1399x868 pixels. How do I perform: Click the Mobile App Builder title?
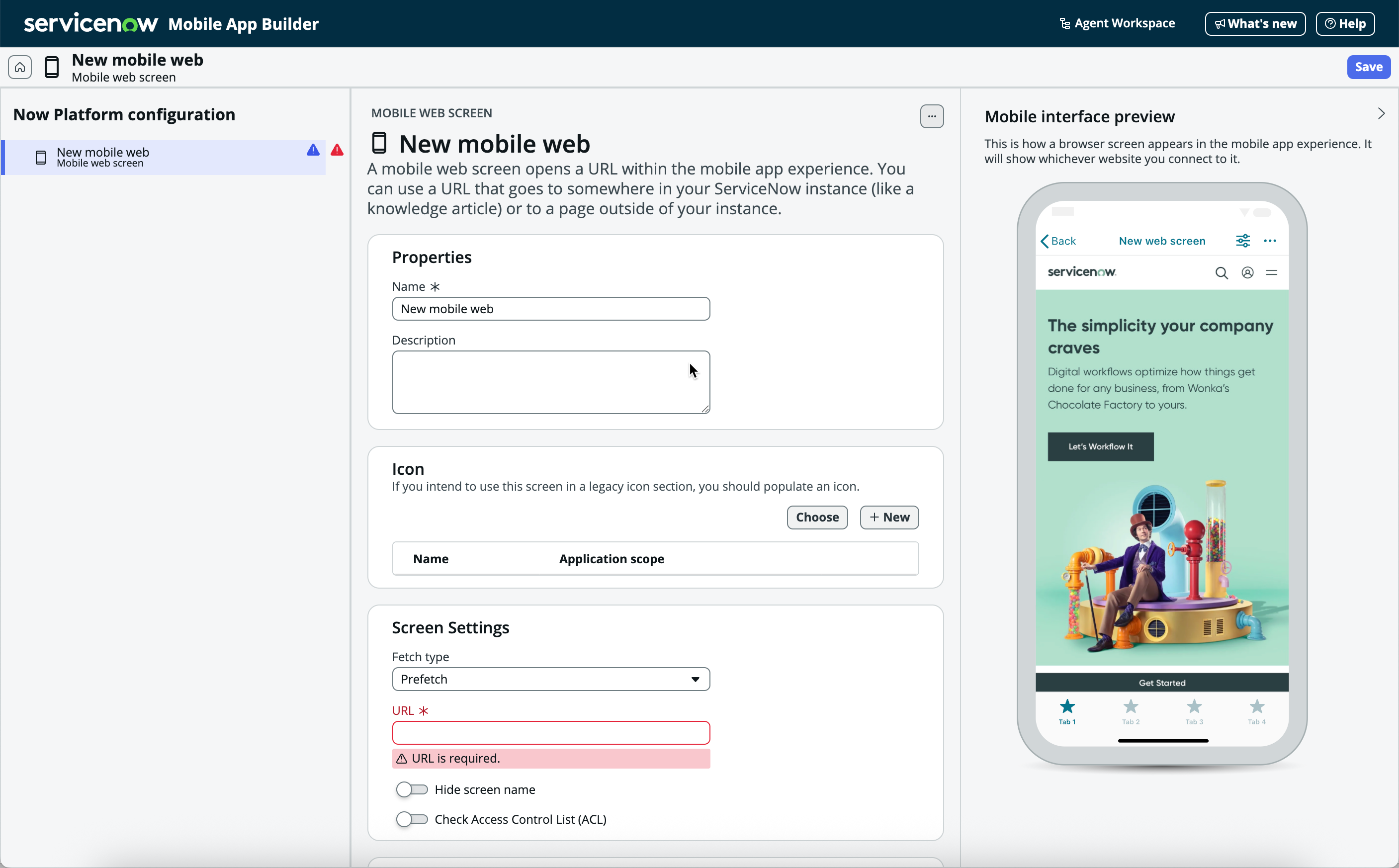[244, 24]
